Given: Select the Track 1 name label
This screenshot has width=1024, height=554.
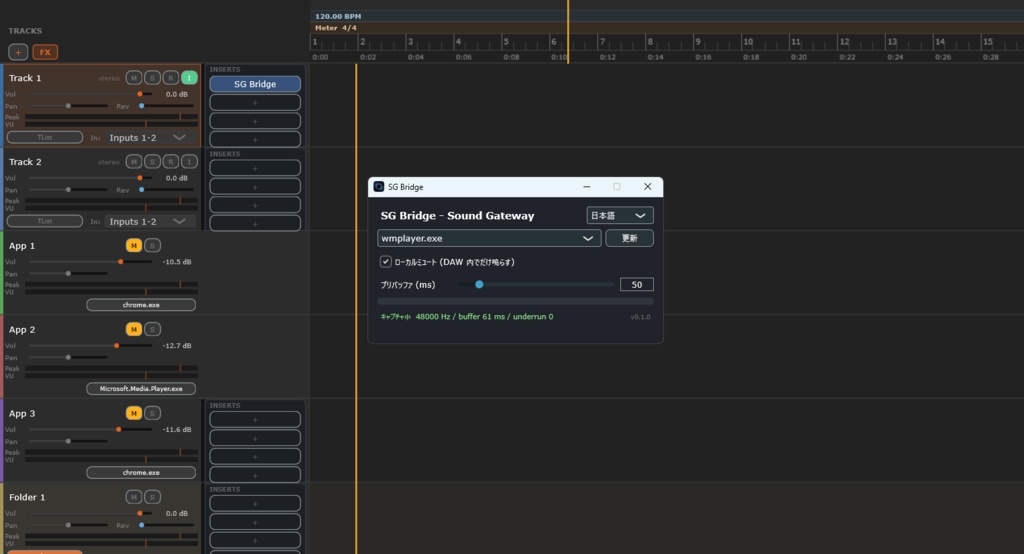Looking at the screenshot, I should click(25, 78).
